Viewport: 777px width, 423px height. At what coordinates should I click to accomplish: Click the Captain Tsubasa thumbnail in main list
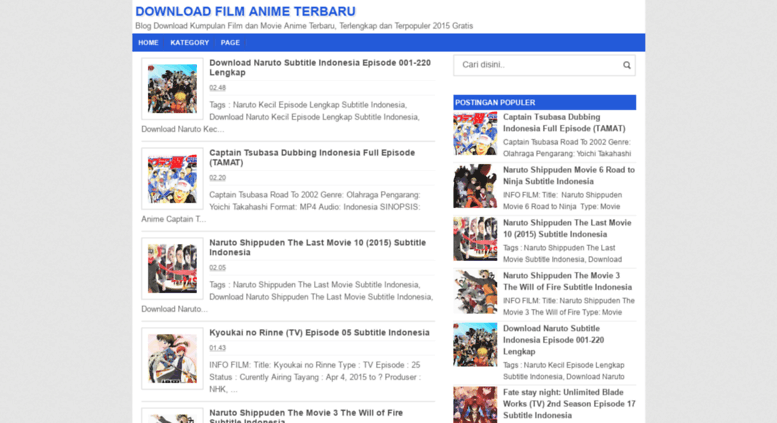click(x=172, y=178)
